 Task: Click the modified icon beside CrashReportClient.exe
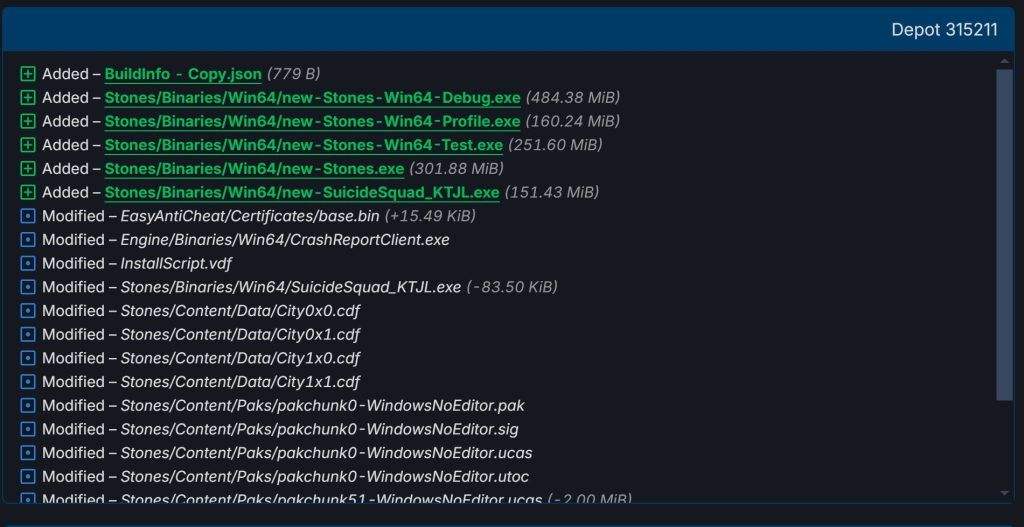[28, 240]
